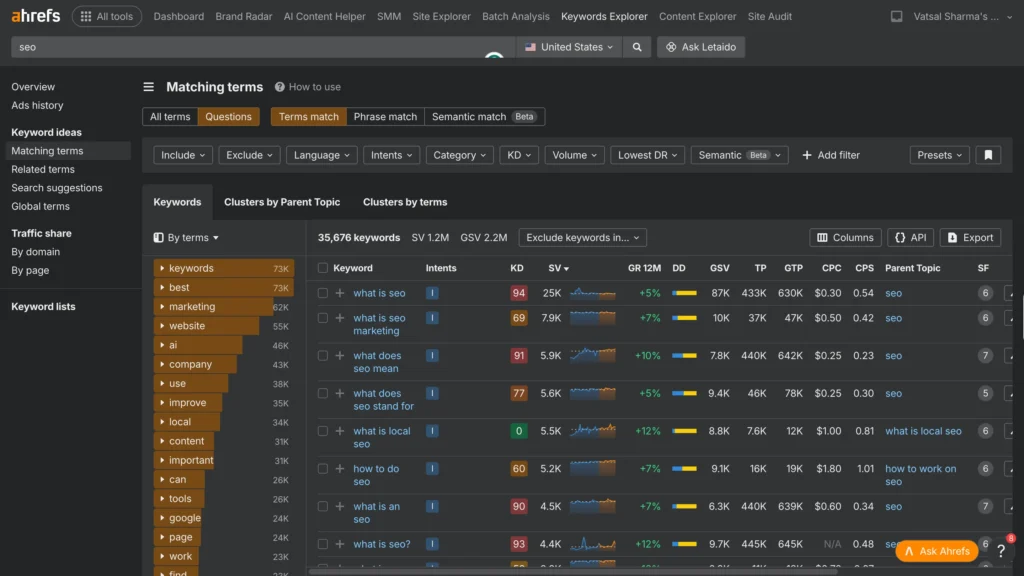Add the 'what does seo mean' keyword with plus
Viewport: 1024px width, 576px height.
340,356
